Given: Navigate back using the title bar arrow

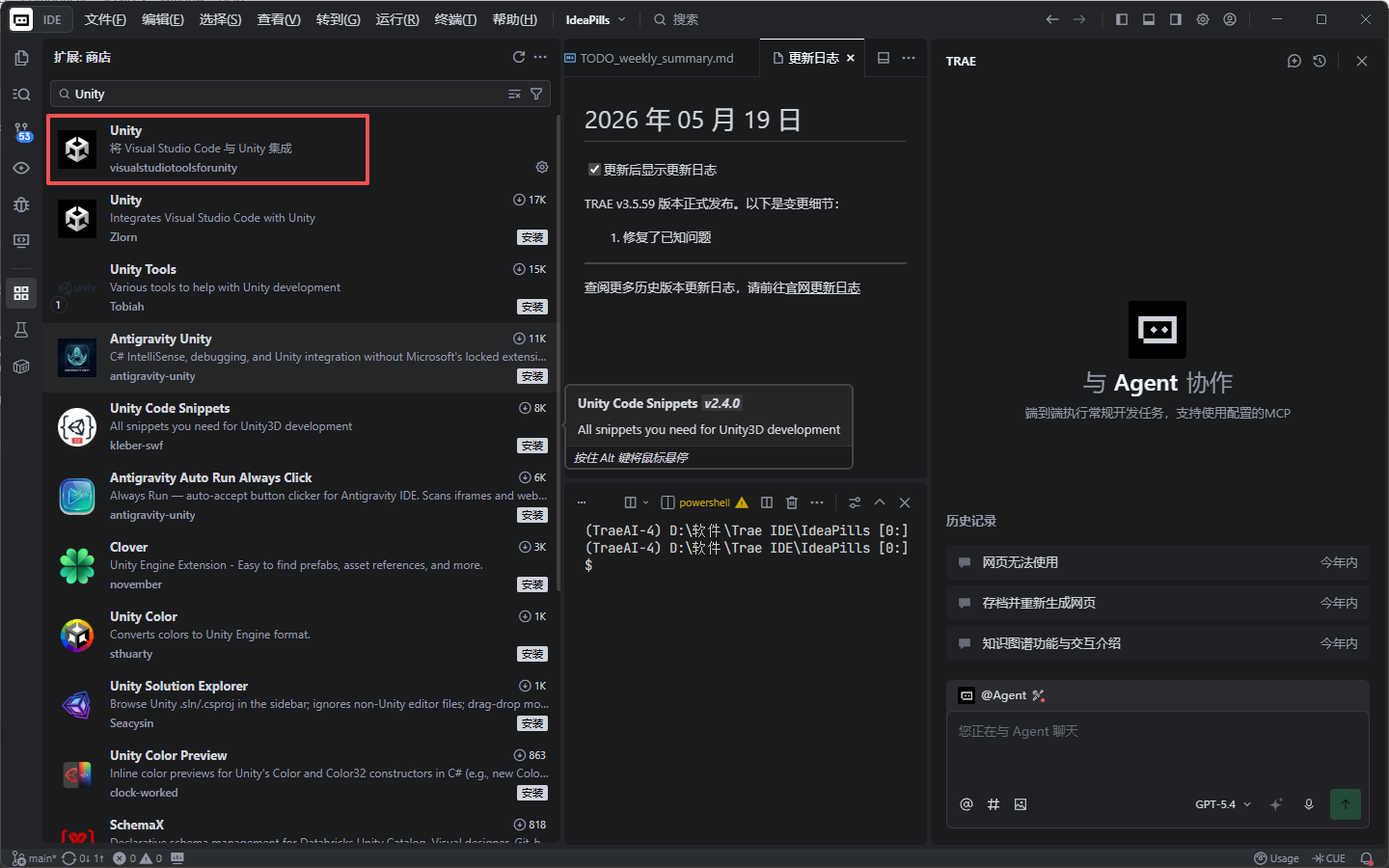Looking at the screenshot, I should [1052, 19].
